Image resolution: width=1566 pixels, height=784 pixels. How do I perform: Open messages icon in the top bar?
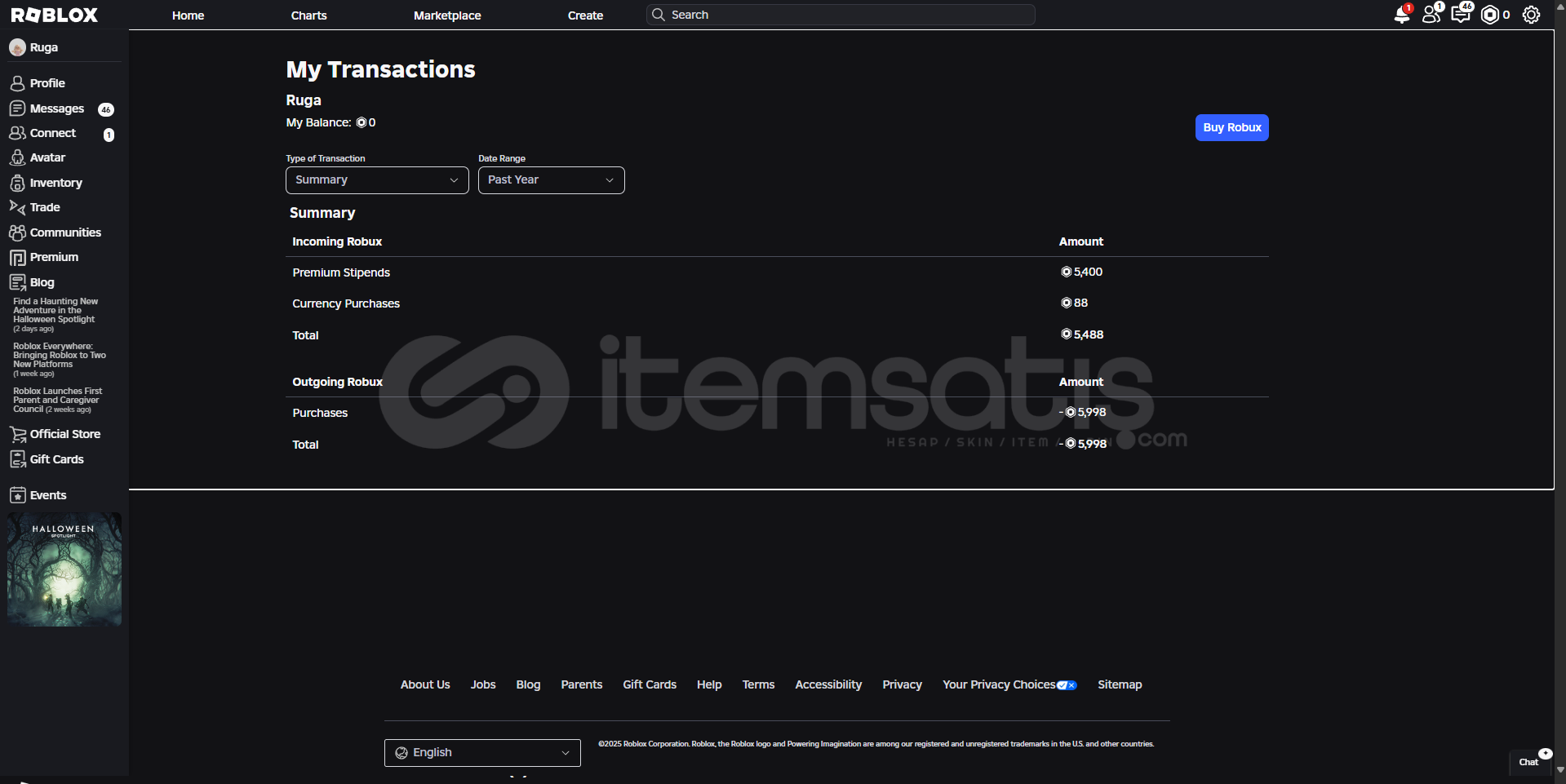tap(1460, 15)
